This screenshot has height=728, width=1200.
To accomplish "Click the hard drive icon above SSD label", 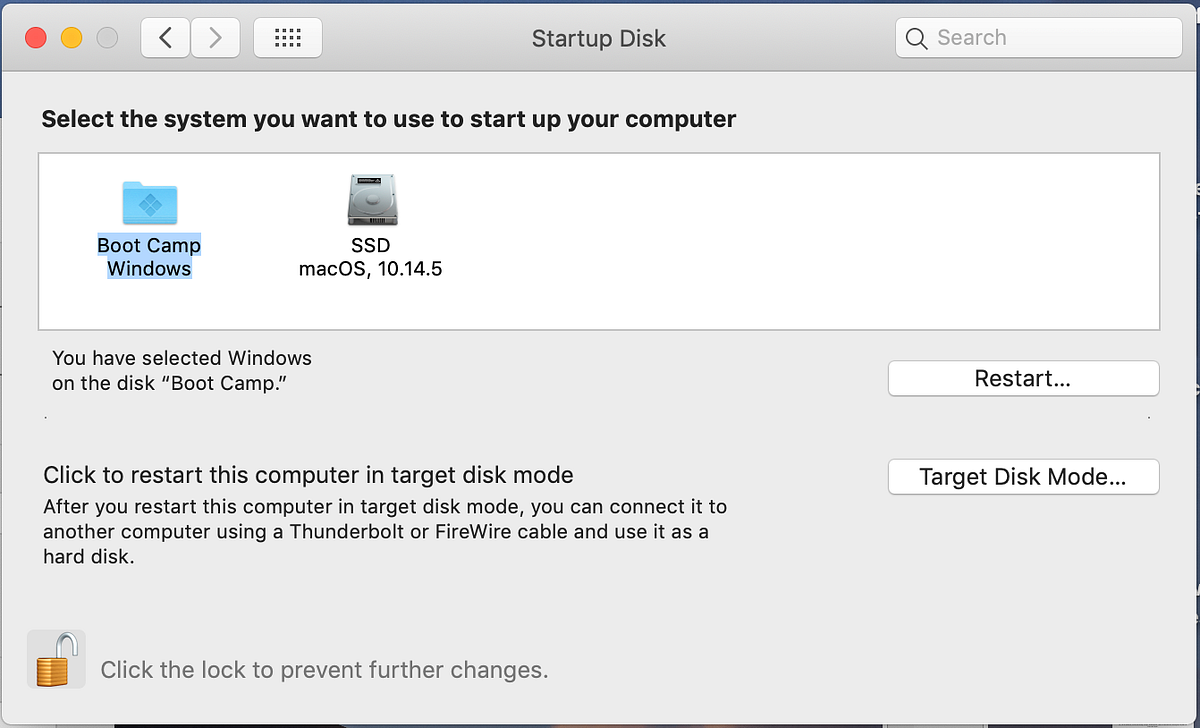I will 371,199.
